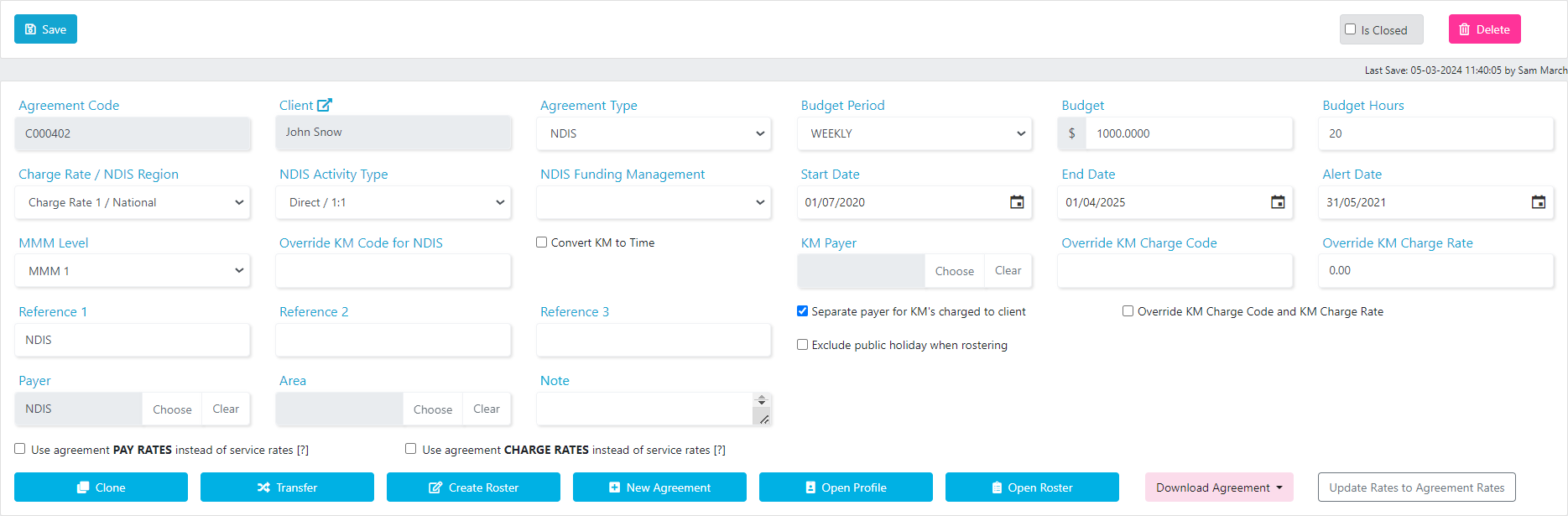The width and height of the screenshot is (1568, 516).
Task: Open the Start Date calendar picker icon
Action: (1017, 202)
